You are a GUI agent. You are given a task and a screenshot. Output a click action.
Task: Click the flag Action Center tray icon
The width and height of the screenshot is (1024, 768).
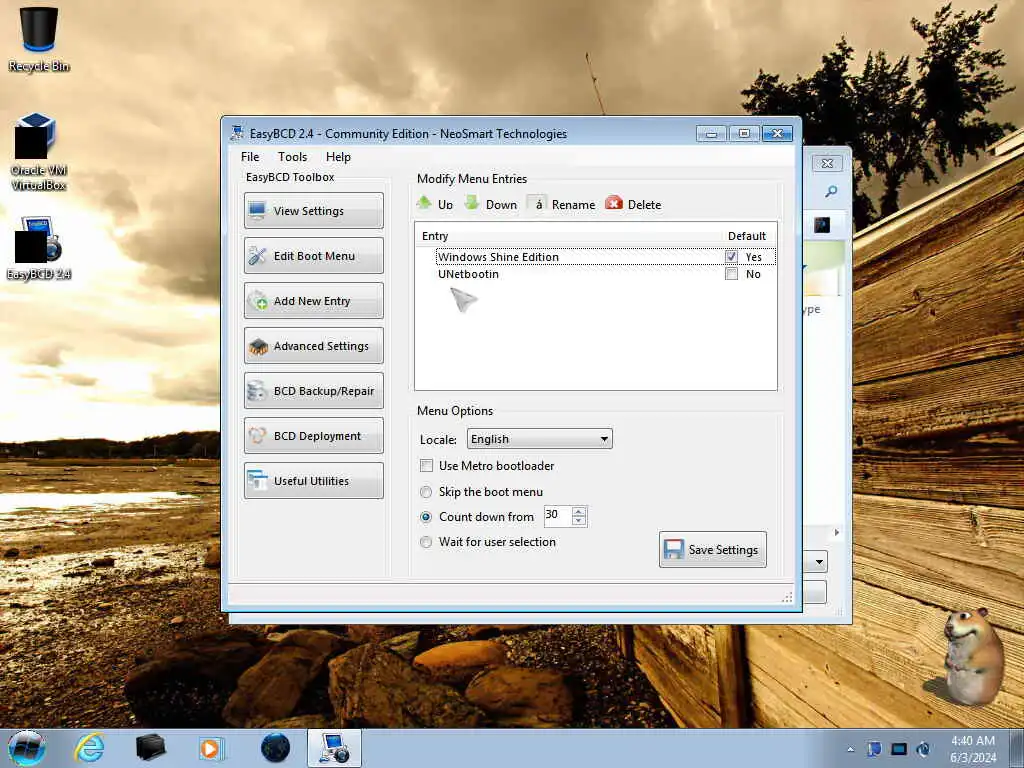874,749
